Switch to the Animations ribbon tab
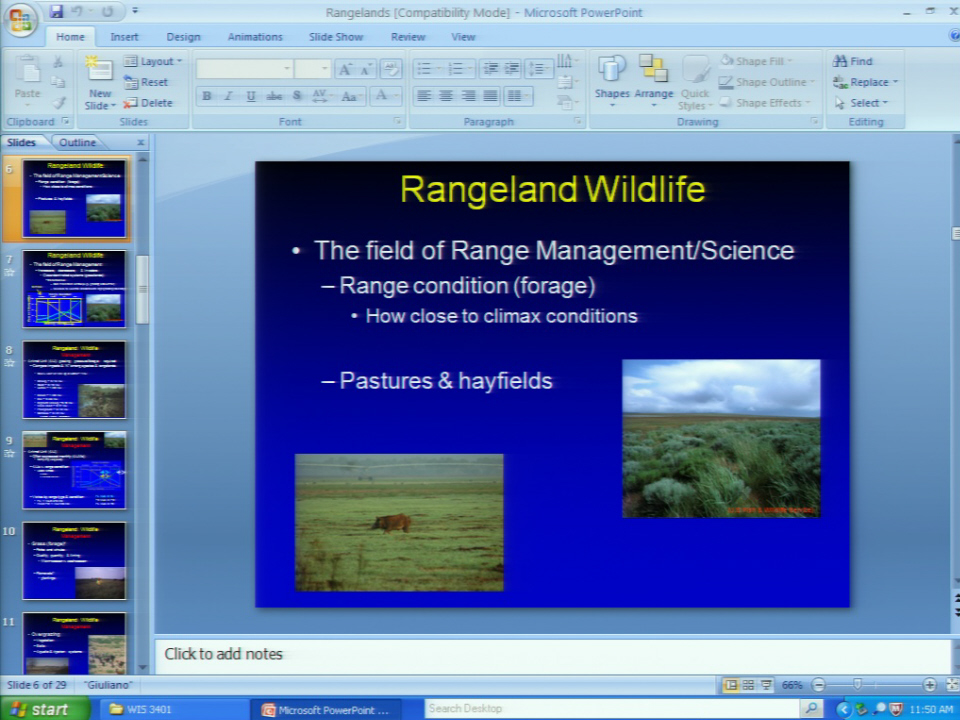The height and width of the screenshot is (720, 960). click(255, 37)
